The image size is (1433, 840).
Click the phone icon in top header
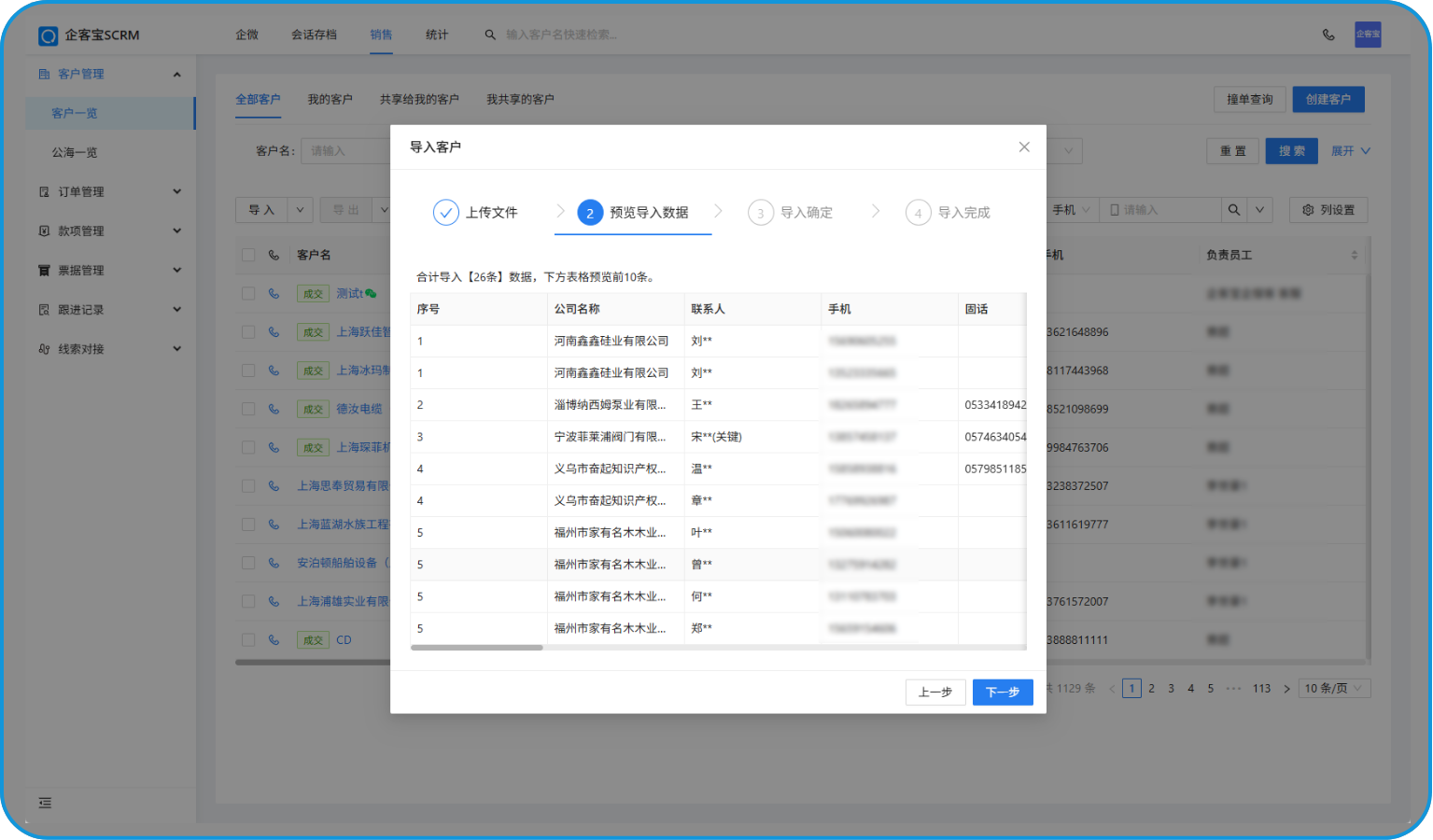coord(1328,35)
